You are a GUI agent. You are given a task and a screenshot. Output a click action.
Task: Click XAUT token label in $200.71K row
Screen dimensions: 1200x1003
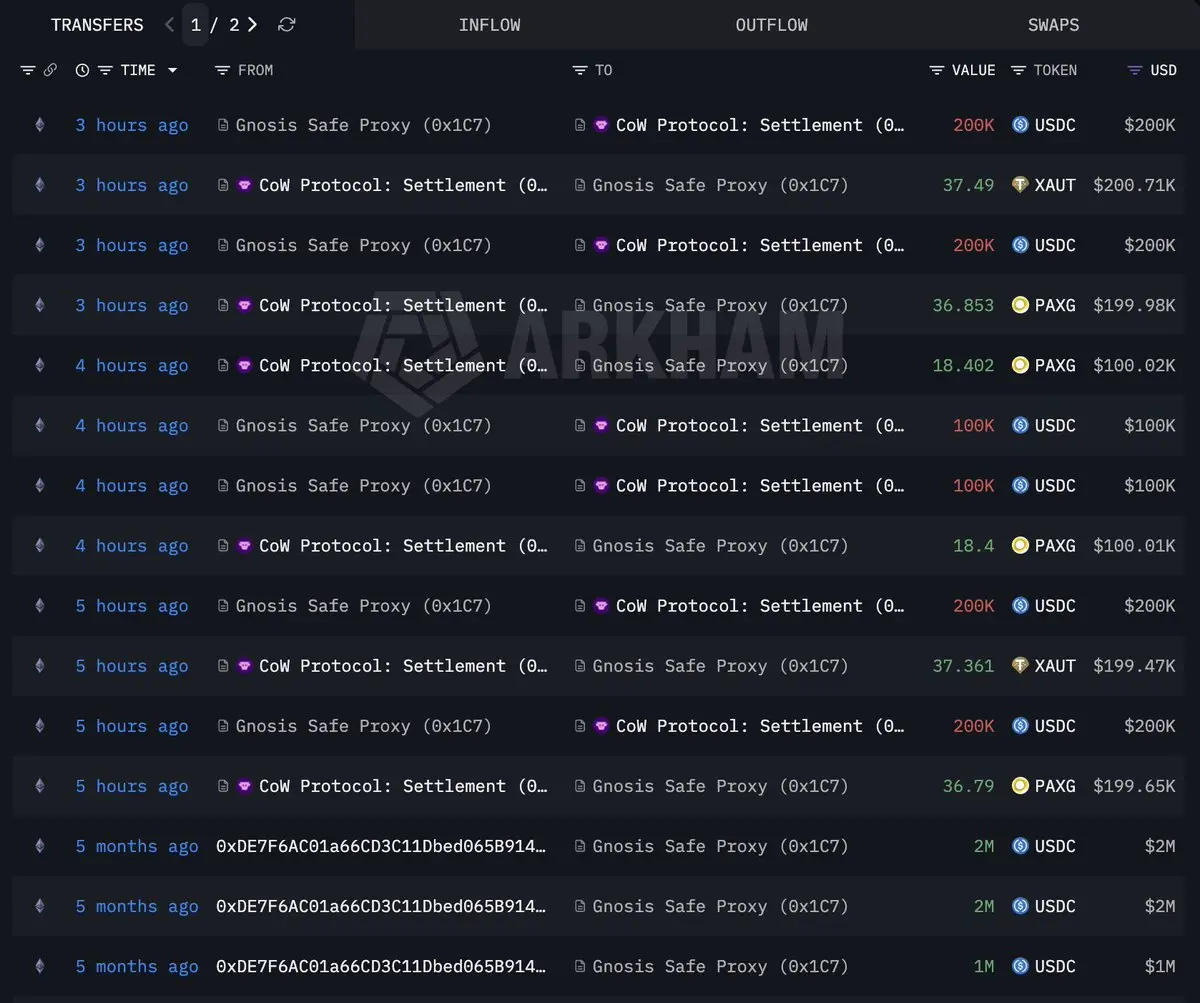(x=1055, y=185)
